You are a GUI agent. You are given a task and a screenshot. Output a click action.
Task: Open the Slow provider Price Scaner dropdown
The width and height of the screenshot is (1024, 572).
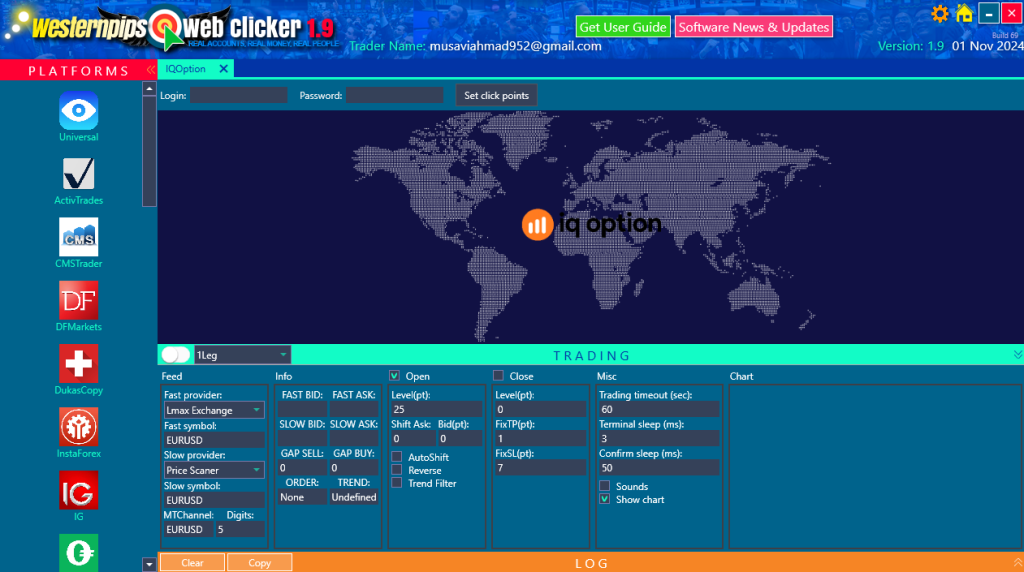pos(214,470)
